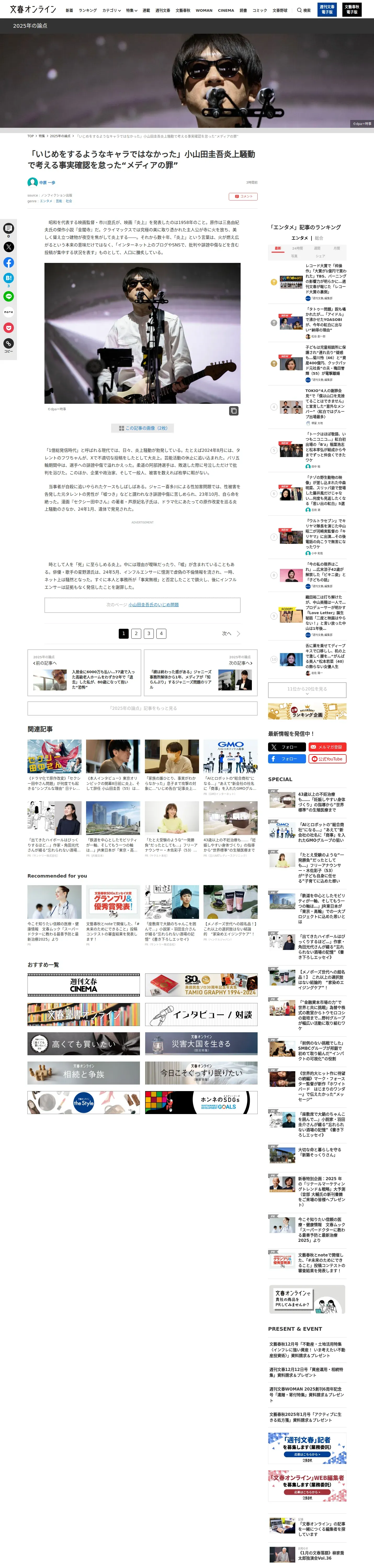Image resolution: width=374 pixels, height=1568 pixels.
Task: Select the 最新 ranking tab
Action: (x=278, y=248)
